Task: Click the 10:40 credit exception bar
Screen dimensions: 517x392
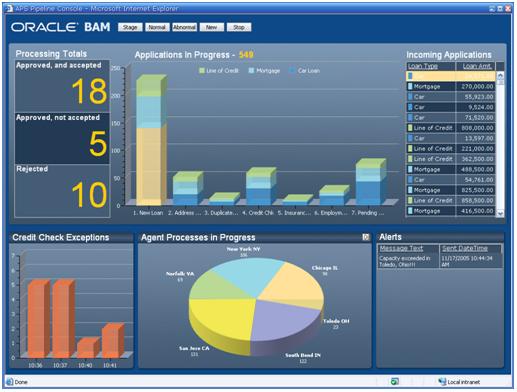Action: tap(88, 348)
